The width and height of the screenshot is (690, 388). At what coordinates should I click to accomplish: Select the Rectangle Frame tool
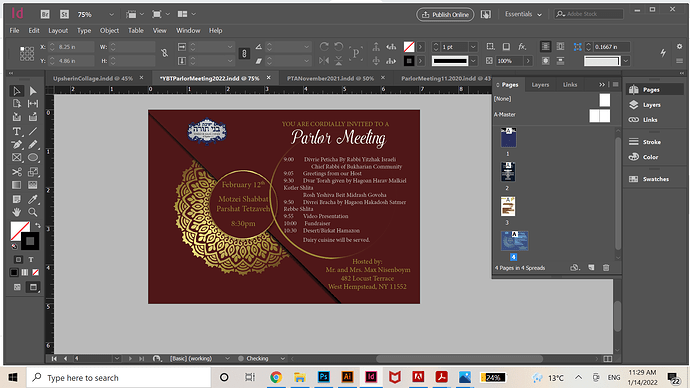16,157
